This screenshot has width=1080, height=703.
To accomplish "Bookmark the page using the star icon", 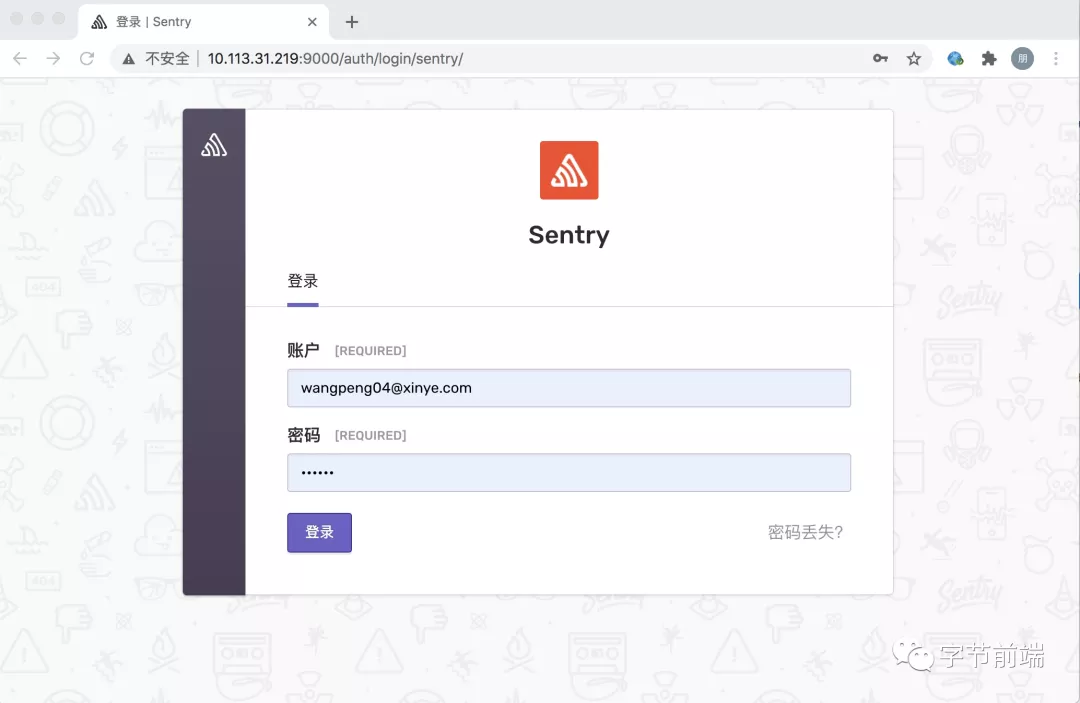I will (x=914, y=58).
